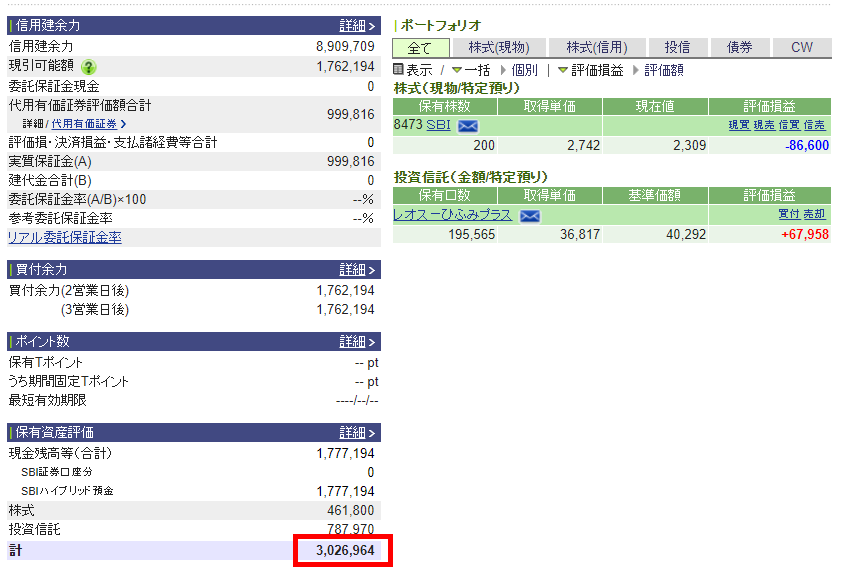This screenshot has width=844, height=567.
Task: Click the SBI 評価損益 value -86,600
Action: click(x=807, y=145)
